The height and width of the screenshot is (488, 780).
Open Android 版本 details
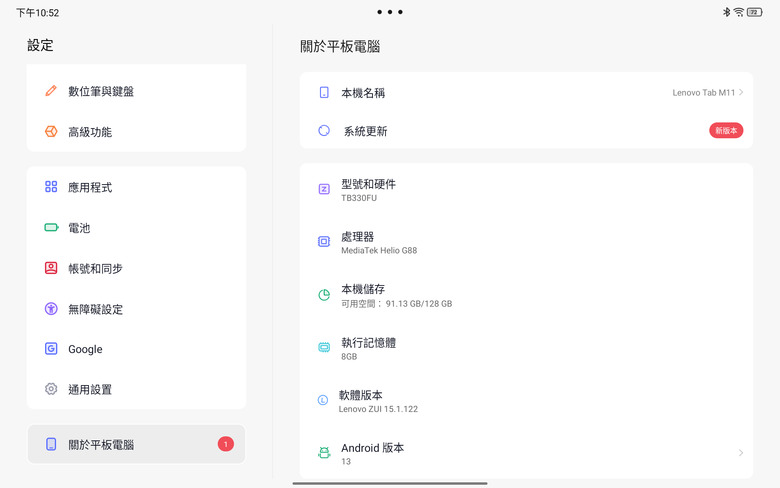coord(526,453)
